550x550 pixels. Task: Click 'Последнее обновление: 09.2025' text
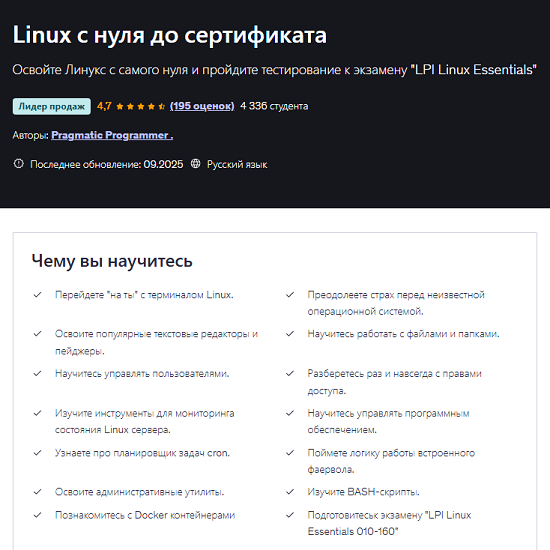107,164
